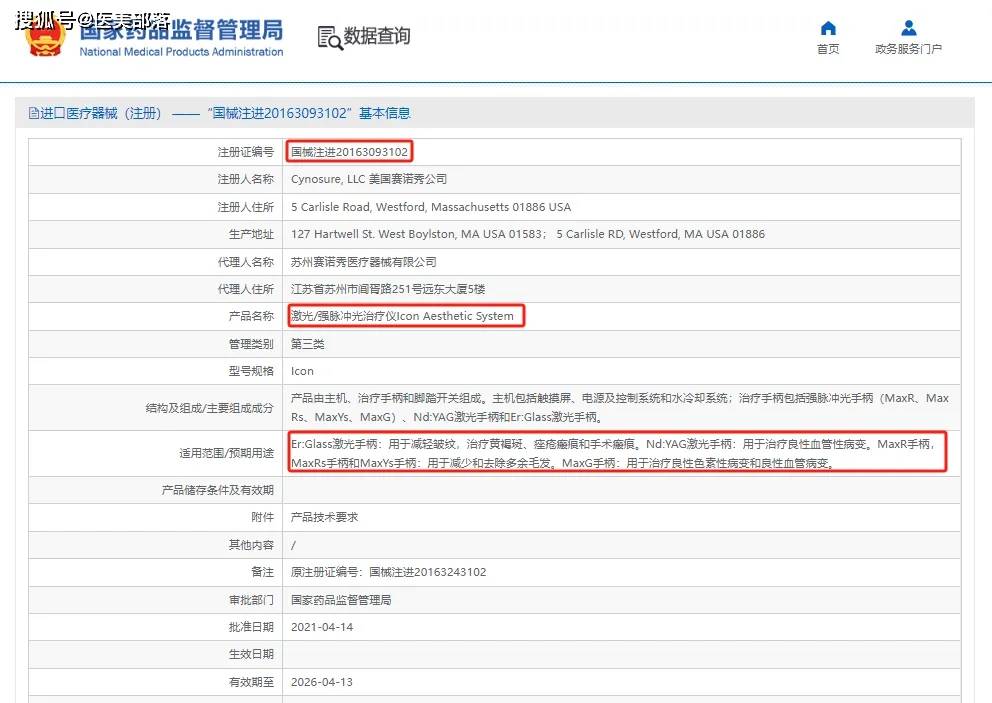The height and width of the screenshot is (703, 992).
Task: Click the 数据查询 search document icon
Action: coord(330,37)
